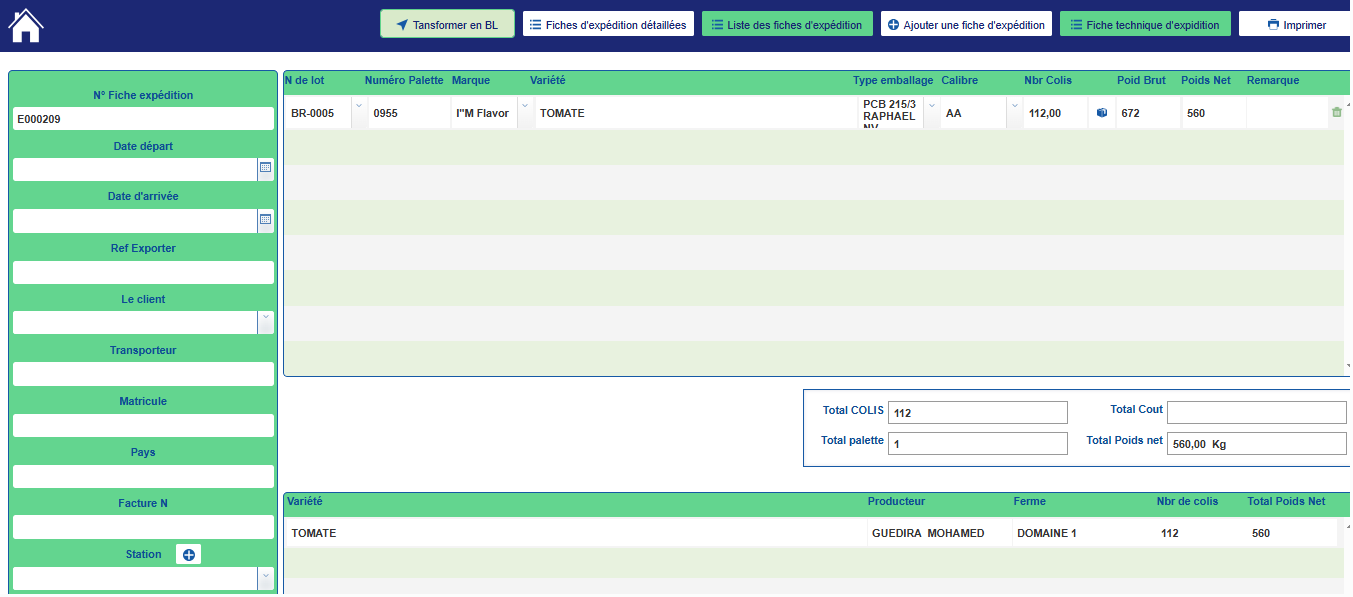This screenshot has width=1353, height=597.
Task: Open Fiches d'expédition détaillées
Action: (x=608, y=25)
